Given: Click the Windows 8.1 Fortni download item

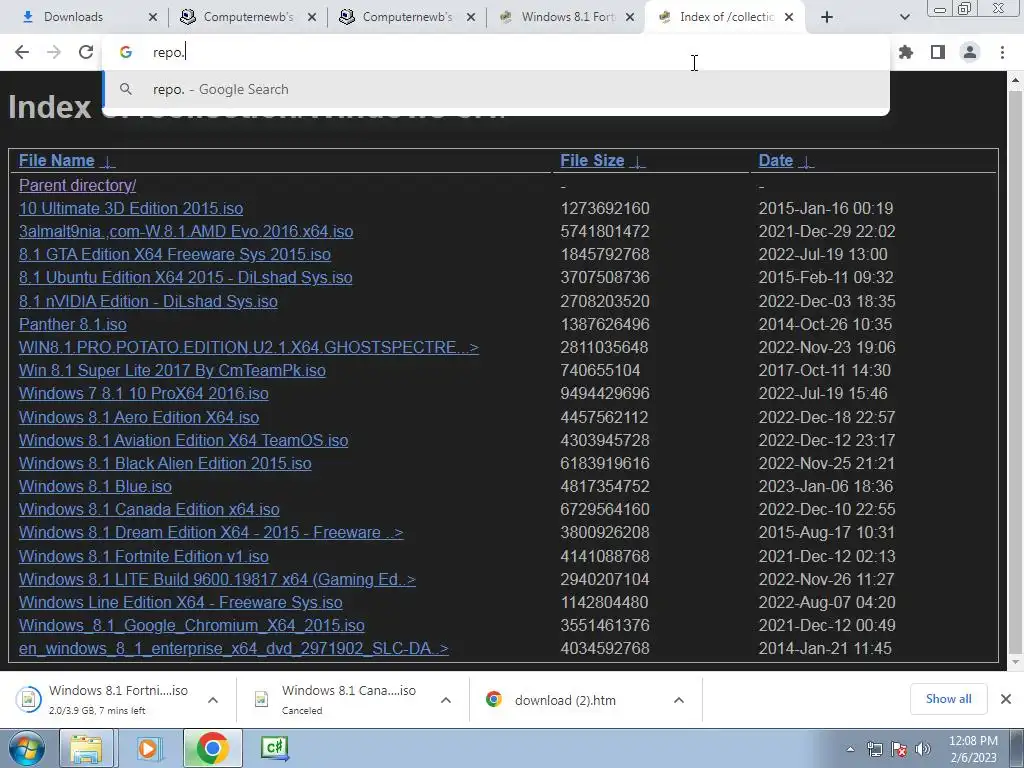Looking at the screenshot, I should 104,700.
